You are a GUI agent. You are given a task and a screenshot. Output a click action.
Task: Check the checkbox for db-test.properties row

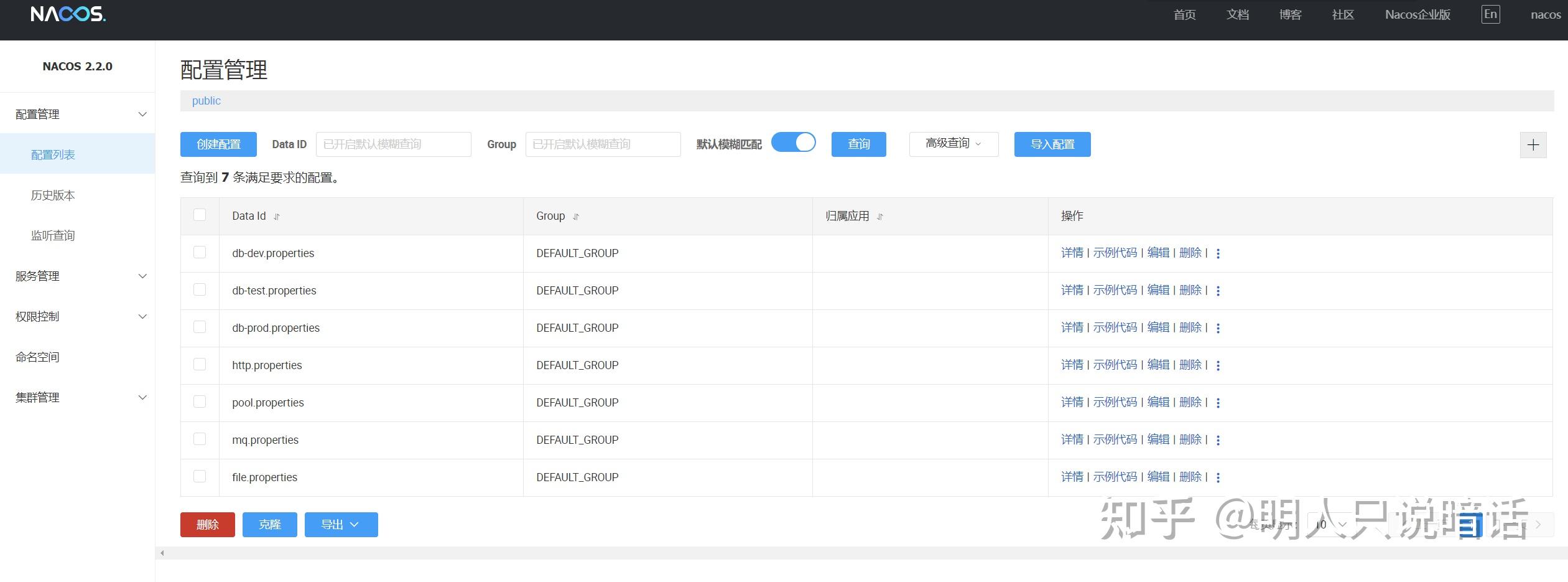(x=199, y=289)
